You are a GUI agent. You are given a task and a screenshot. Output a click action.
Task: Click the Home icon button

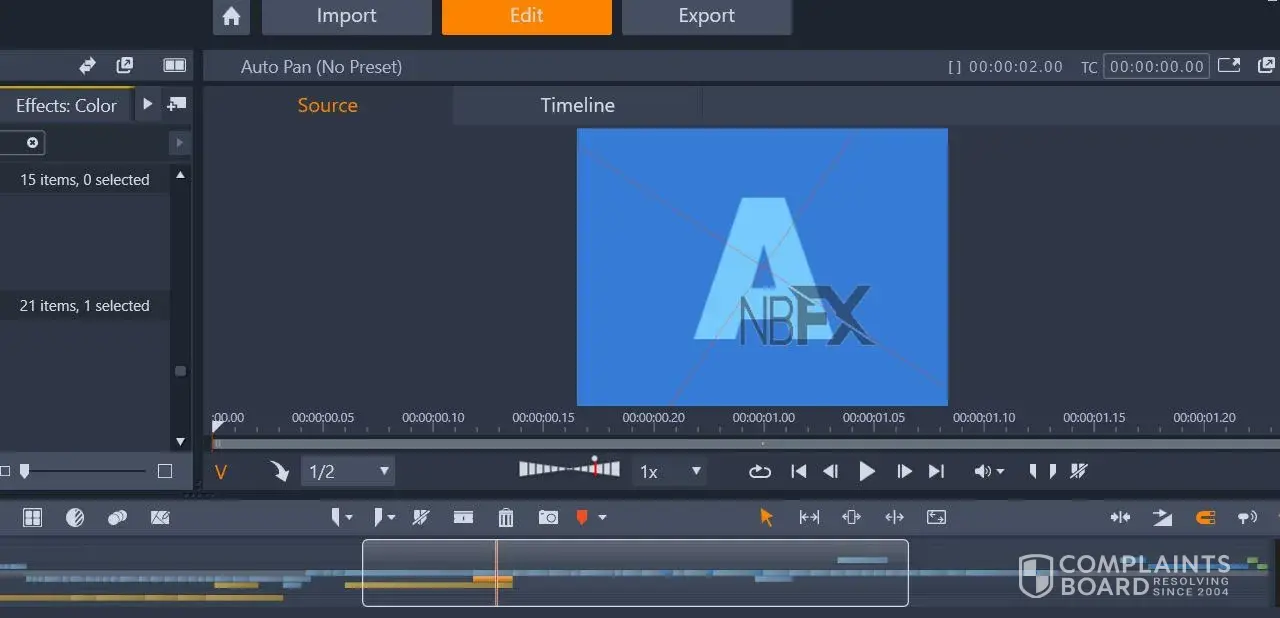(x=231, y=16)
